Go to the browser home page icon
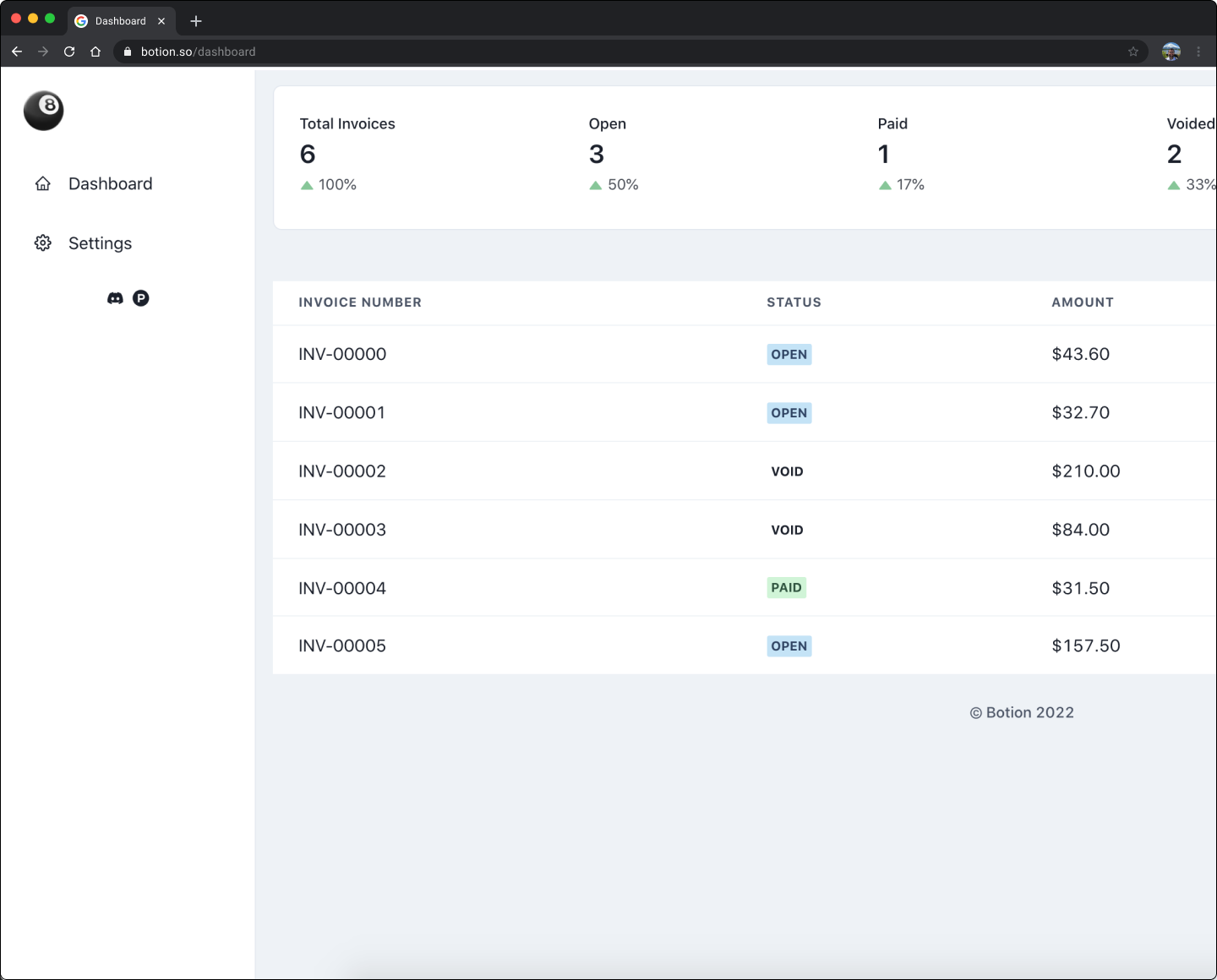 click(x=96, y=52)
